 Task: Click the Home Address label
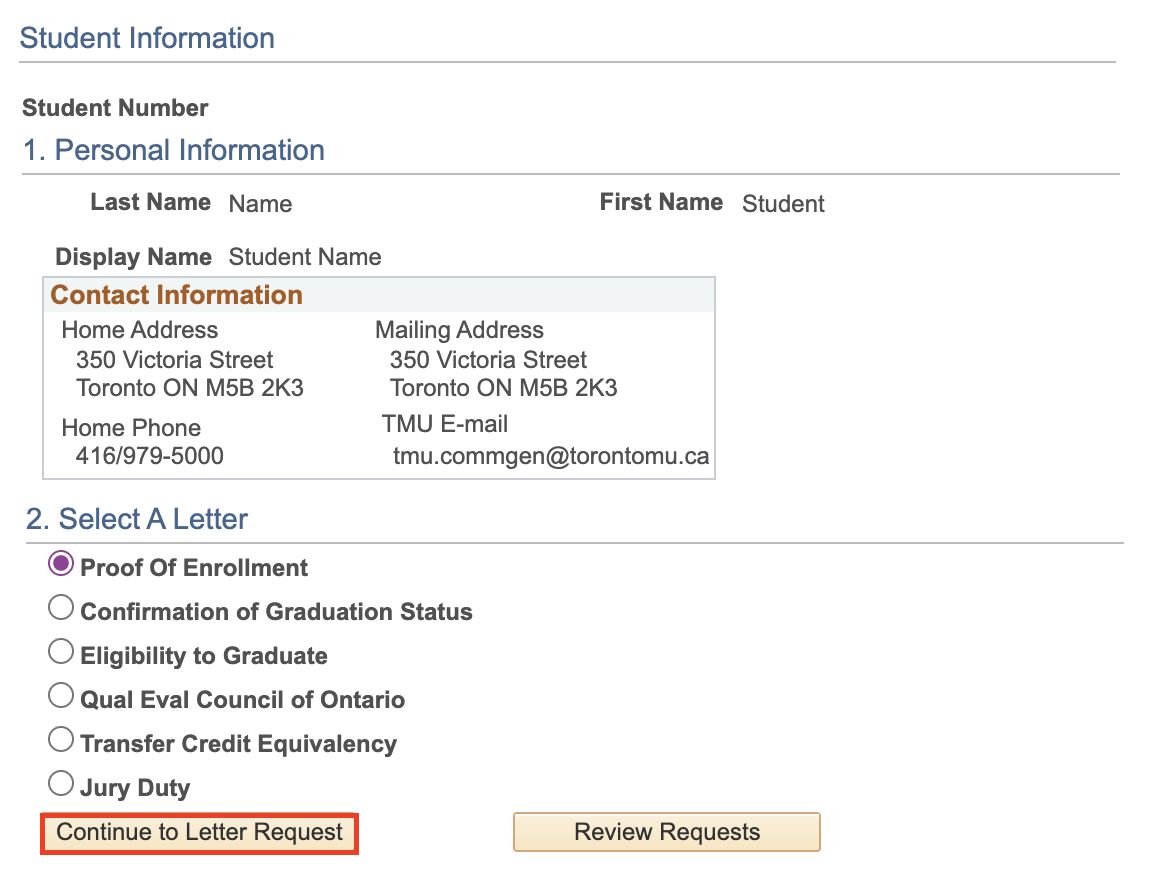[139, 330]
